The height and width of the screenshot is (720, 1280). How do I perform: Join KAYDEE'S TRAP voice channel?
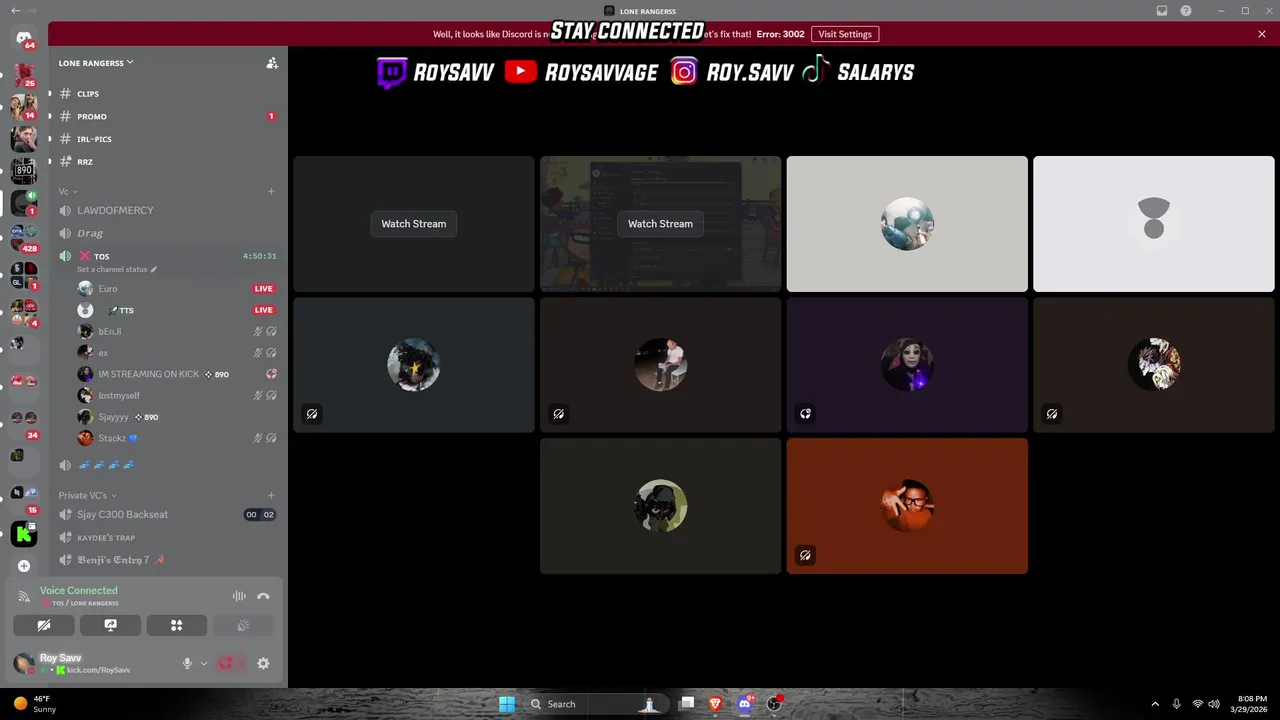pyautogui.click(x=167, y=537)
